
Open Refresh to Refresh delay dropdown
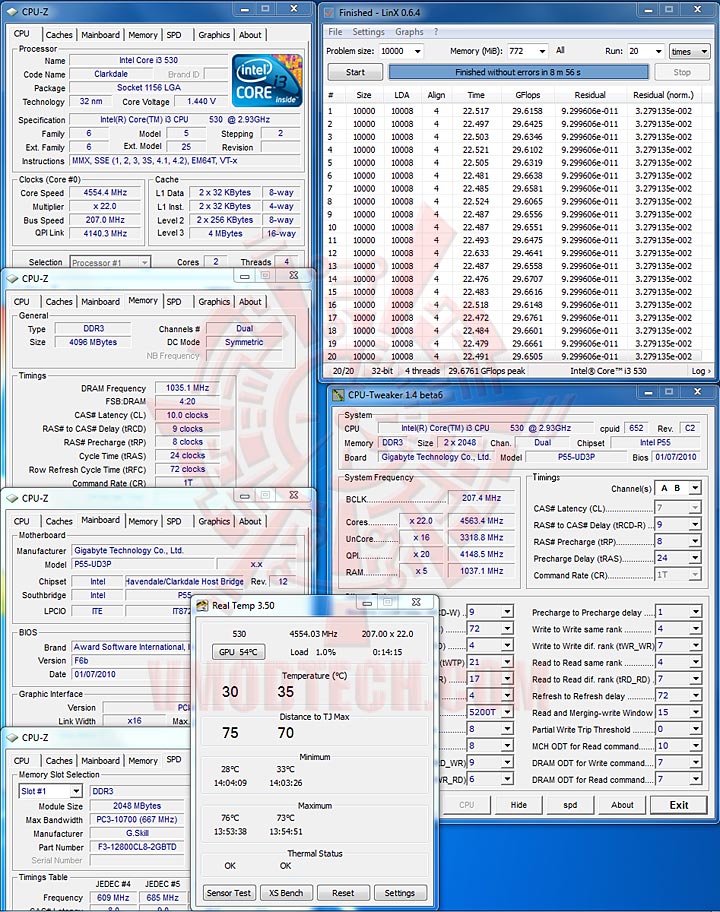696,696
